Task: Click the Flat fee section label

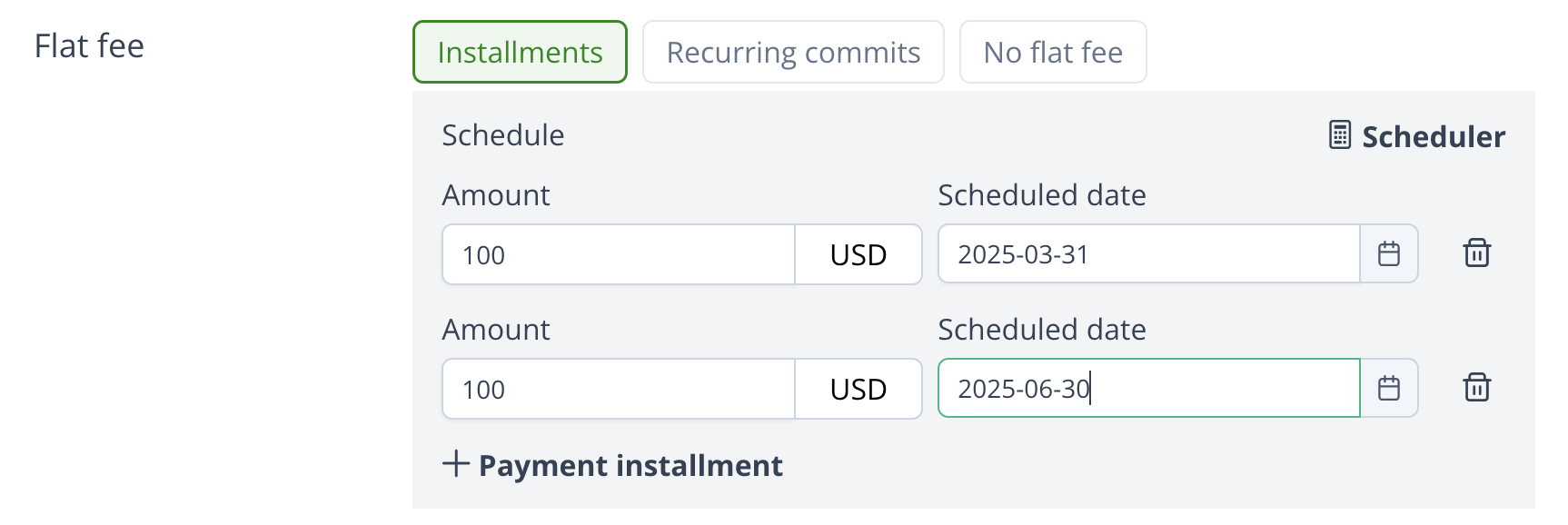Action: coord(89,46)
